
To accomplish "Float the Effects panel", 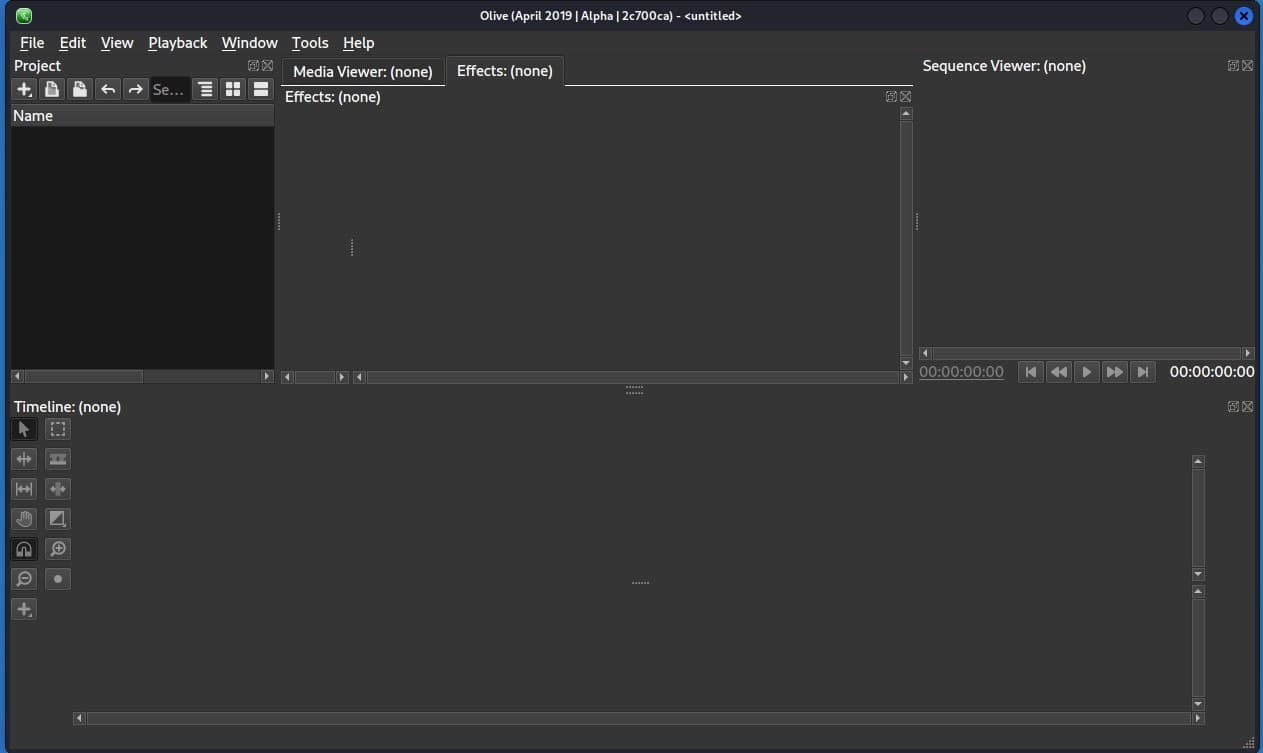I will [892, 97].
